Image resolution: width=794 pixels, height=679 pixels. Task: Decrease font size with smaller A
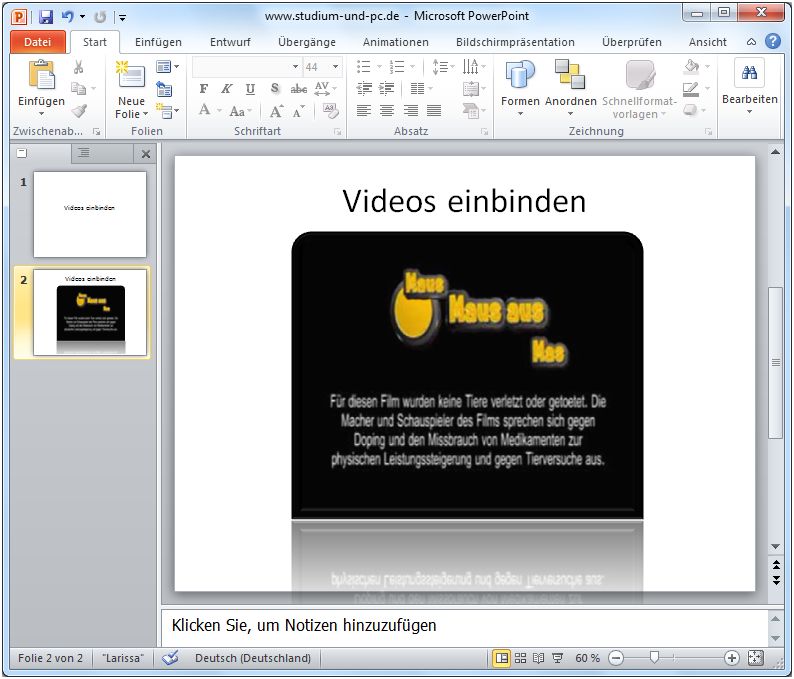coord(299,111)
